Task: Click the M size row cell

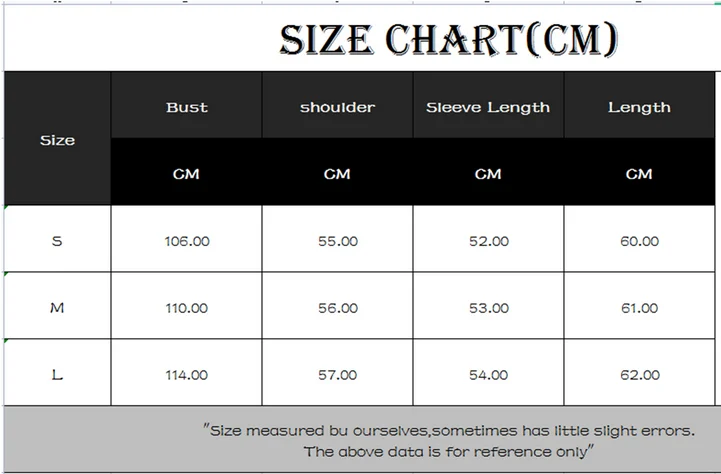Action: [x=57, y=306]
